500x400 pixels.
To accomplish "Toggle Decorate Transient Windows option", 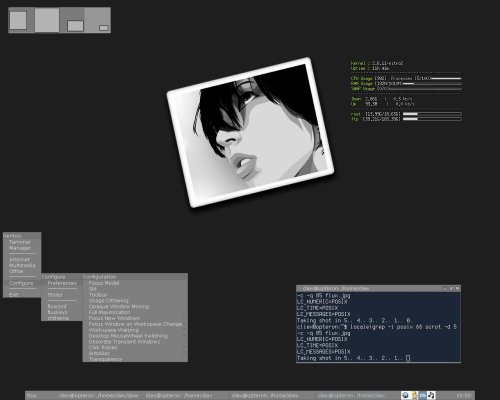I will coord(135,342).
